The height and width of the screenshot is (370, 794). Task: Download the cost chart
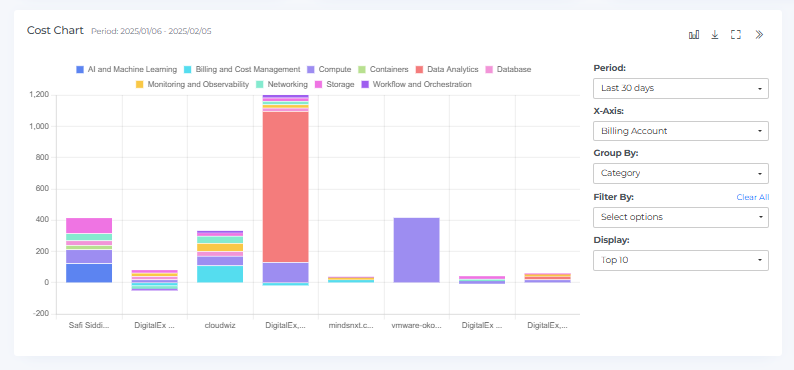(714, 34)
